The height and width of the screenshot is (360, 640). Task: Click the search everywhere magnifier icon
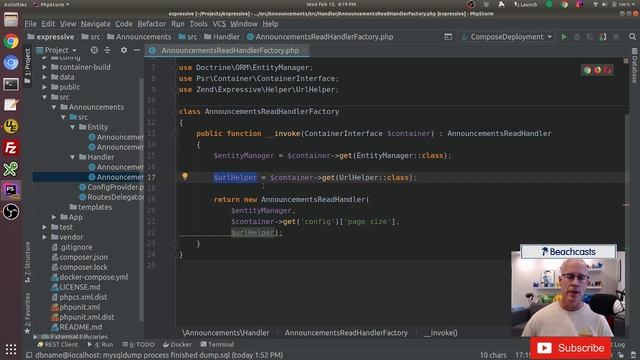(x=632, y=37)
